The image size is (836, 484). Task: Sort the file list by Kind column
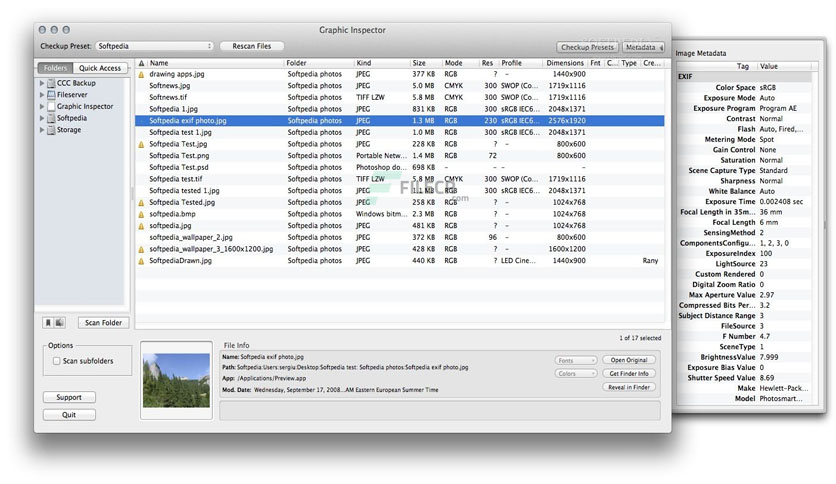[382, 63]
